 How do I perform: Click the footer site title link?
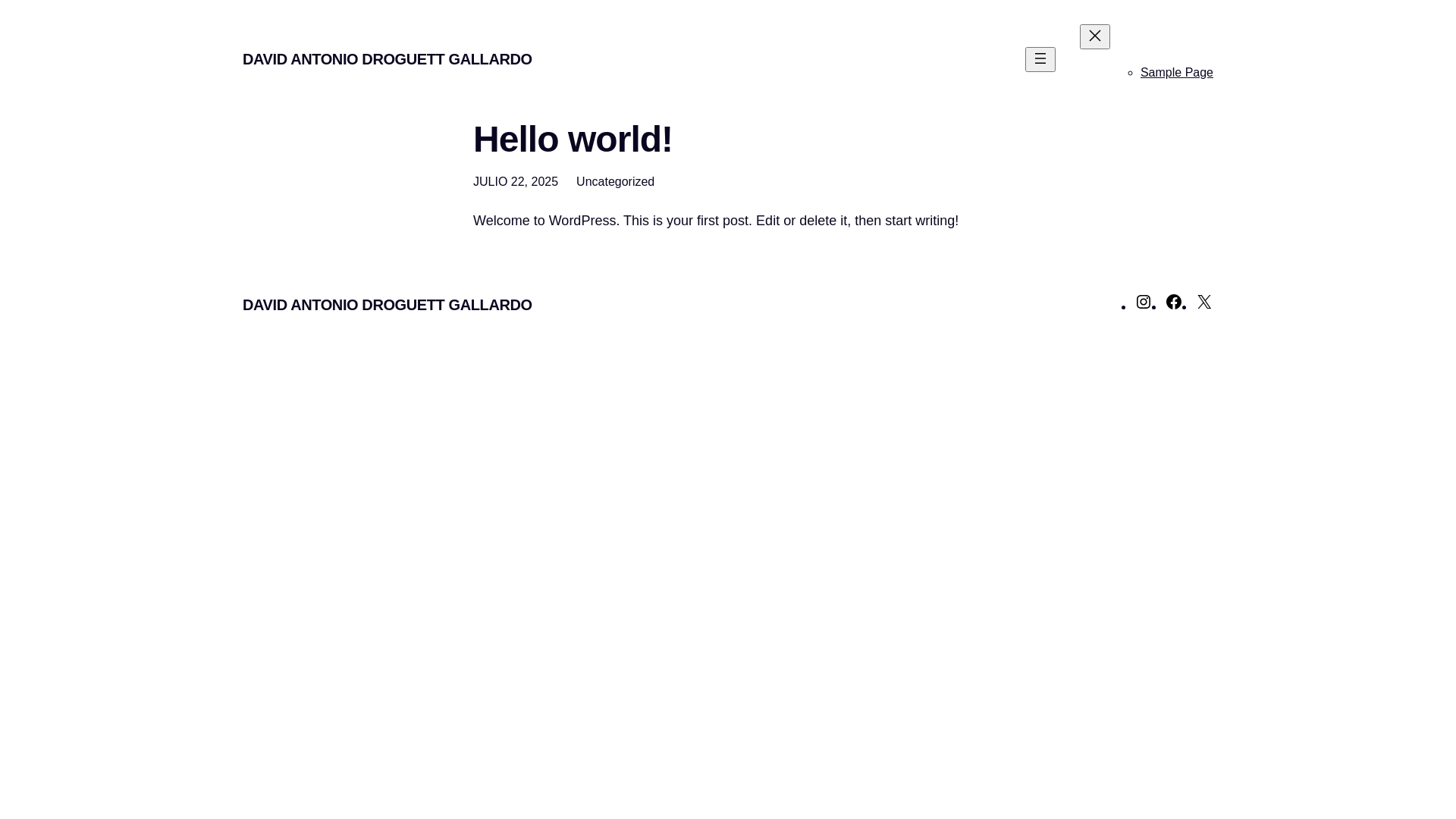tap(387, 305)
